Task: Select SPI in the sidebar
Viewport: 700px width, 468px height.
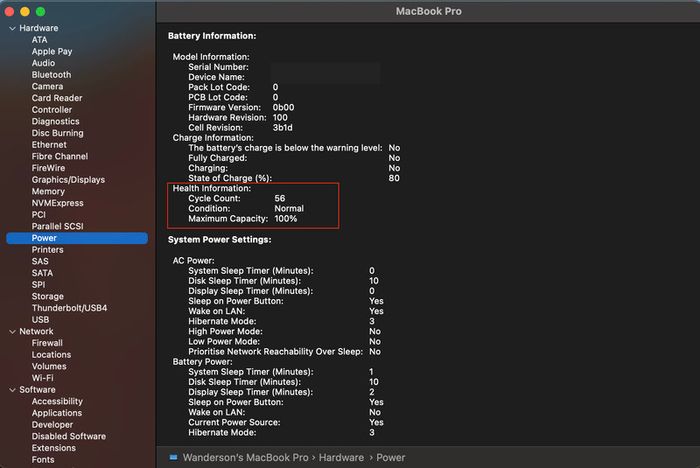Action: click(38, 284)
